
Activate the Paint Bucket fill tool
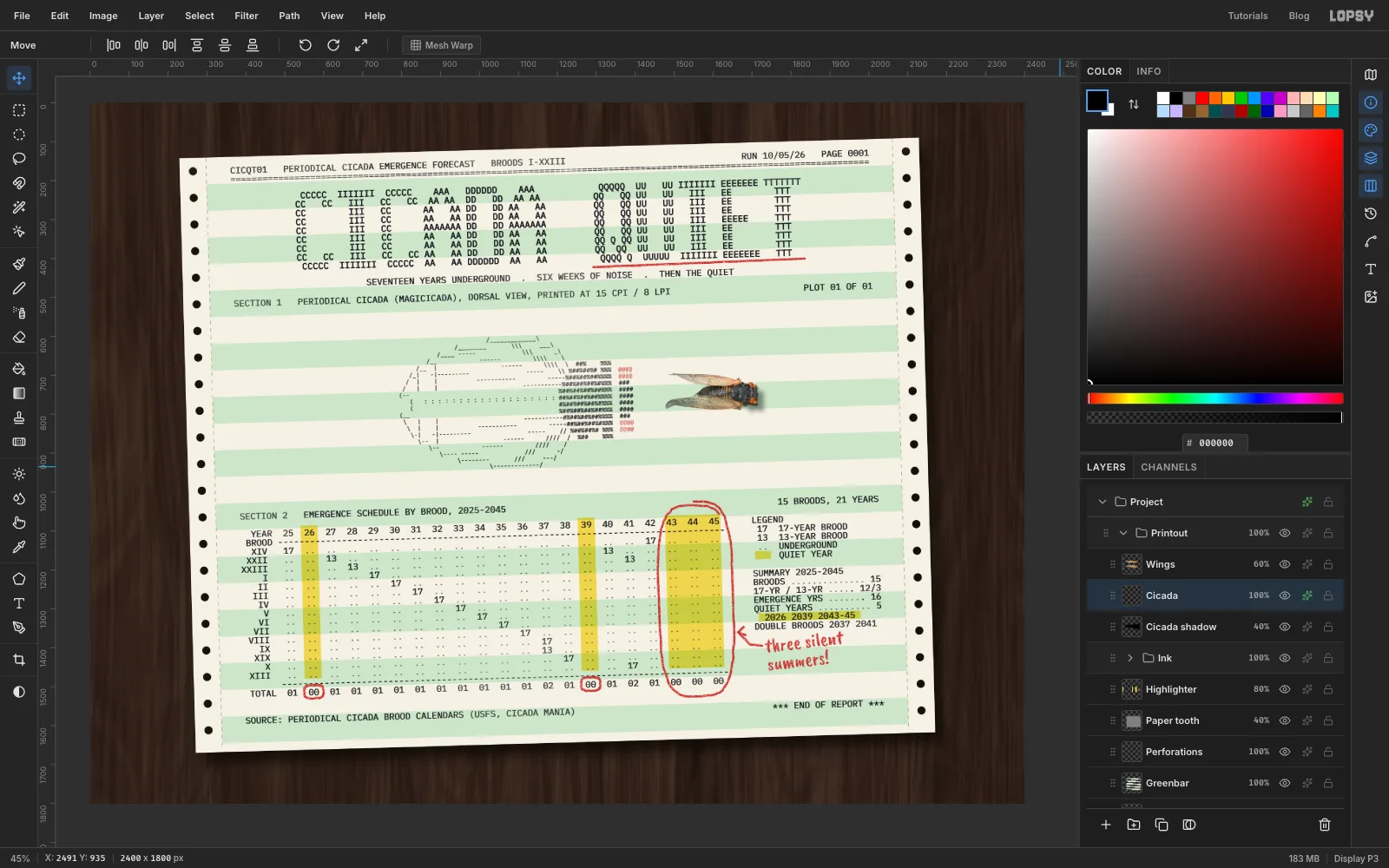(x=18, y=369)
